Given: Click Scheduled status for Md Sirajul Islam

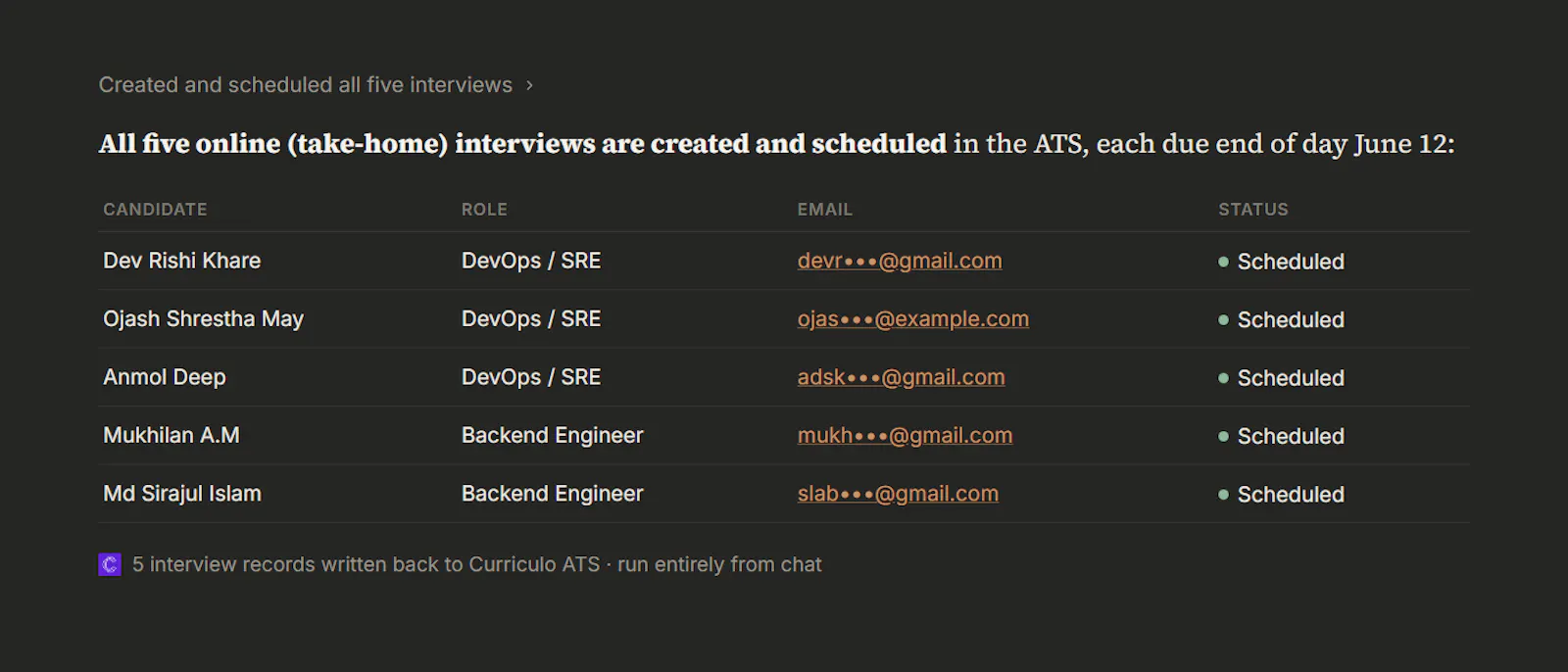Looking at the screenshot, I should click(1281, 495).
